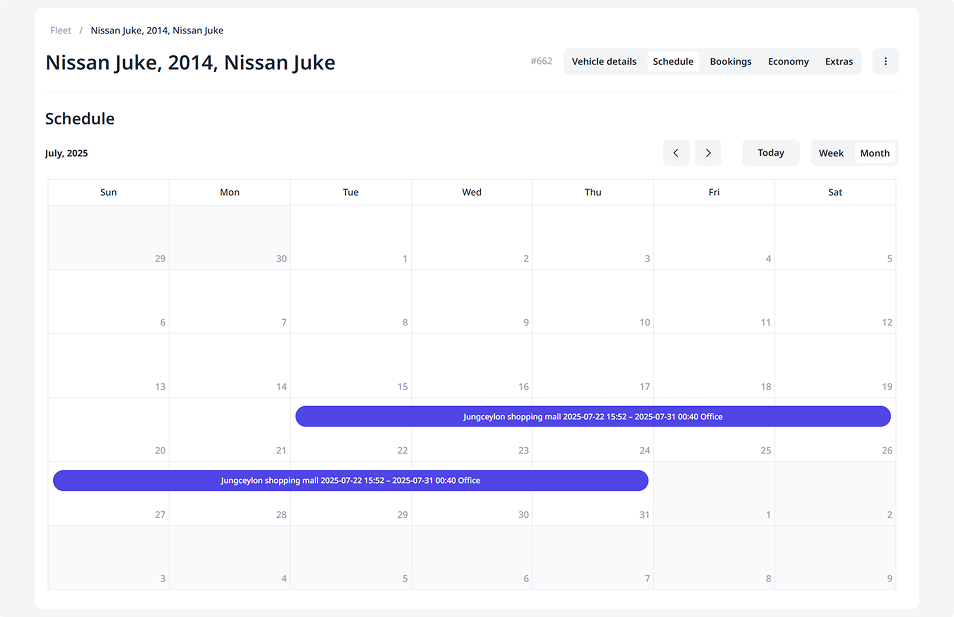Open the Bookings tab
Image resolution: width=954 pixels, height=617 pixels.
point(730,62)
